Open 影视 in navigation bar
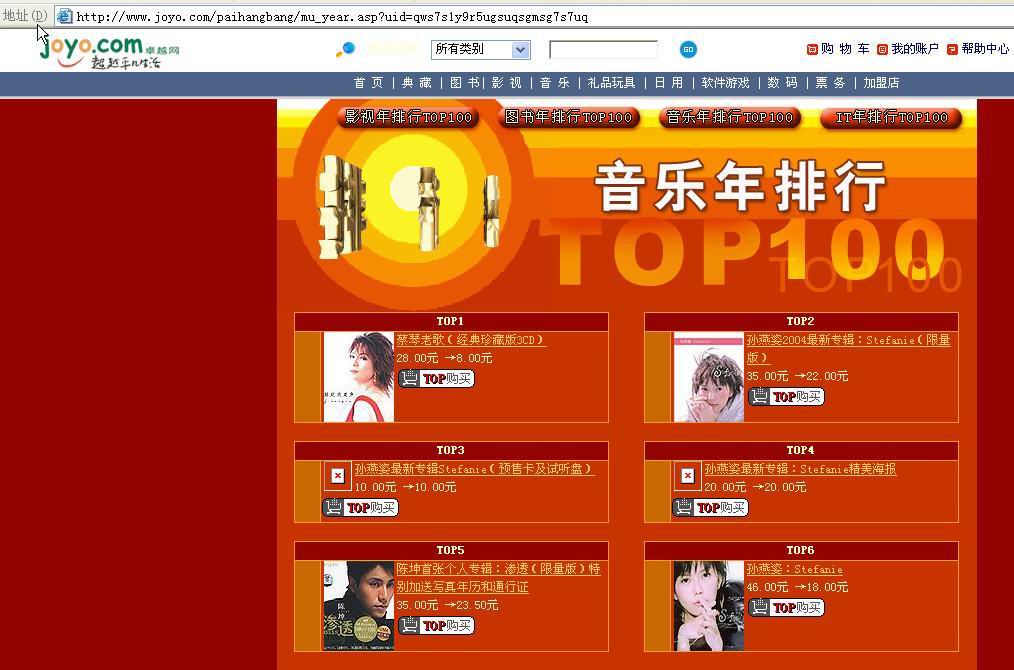Viewport: 1014px width, 670px height. tap(506, 83)
